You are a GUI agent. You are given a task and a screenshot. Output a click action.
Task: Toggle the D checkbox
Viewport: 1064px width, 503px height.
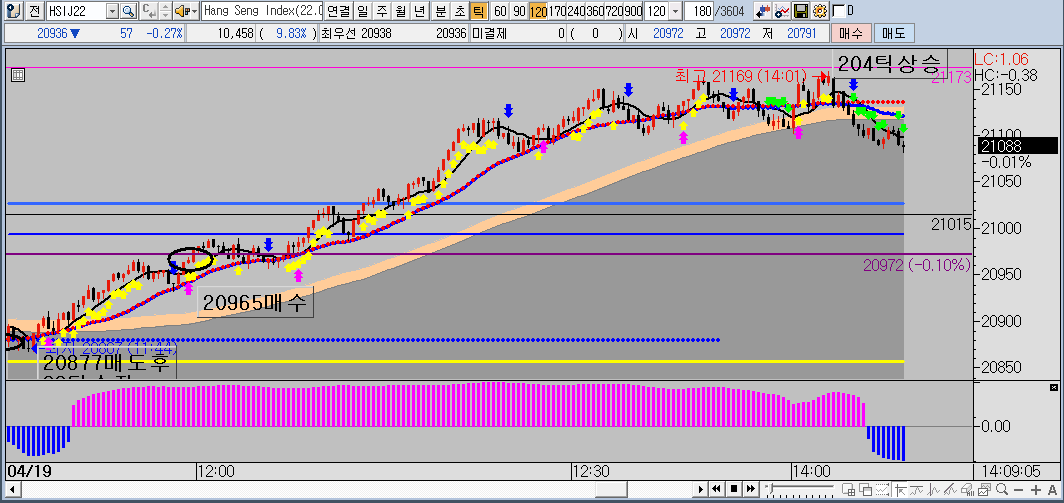pos(839,11)
